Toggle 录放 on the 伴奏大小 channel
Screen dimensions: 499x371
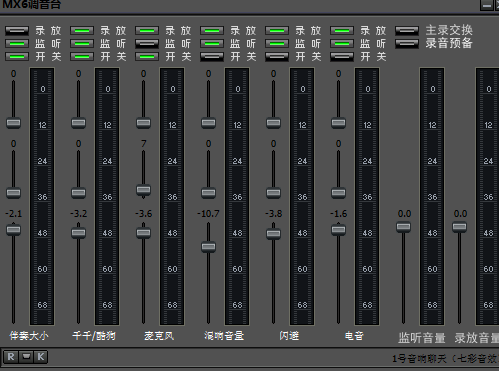point(17,31)
